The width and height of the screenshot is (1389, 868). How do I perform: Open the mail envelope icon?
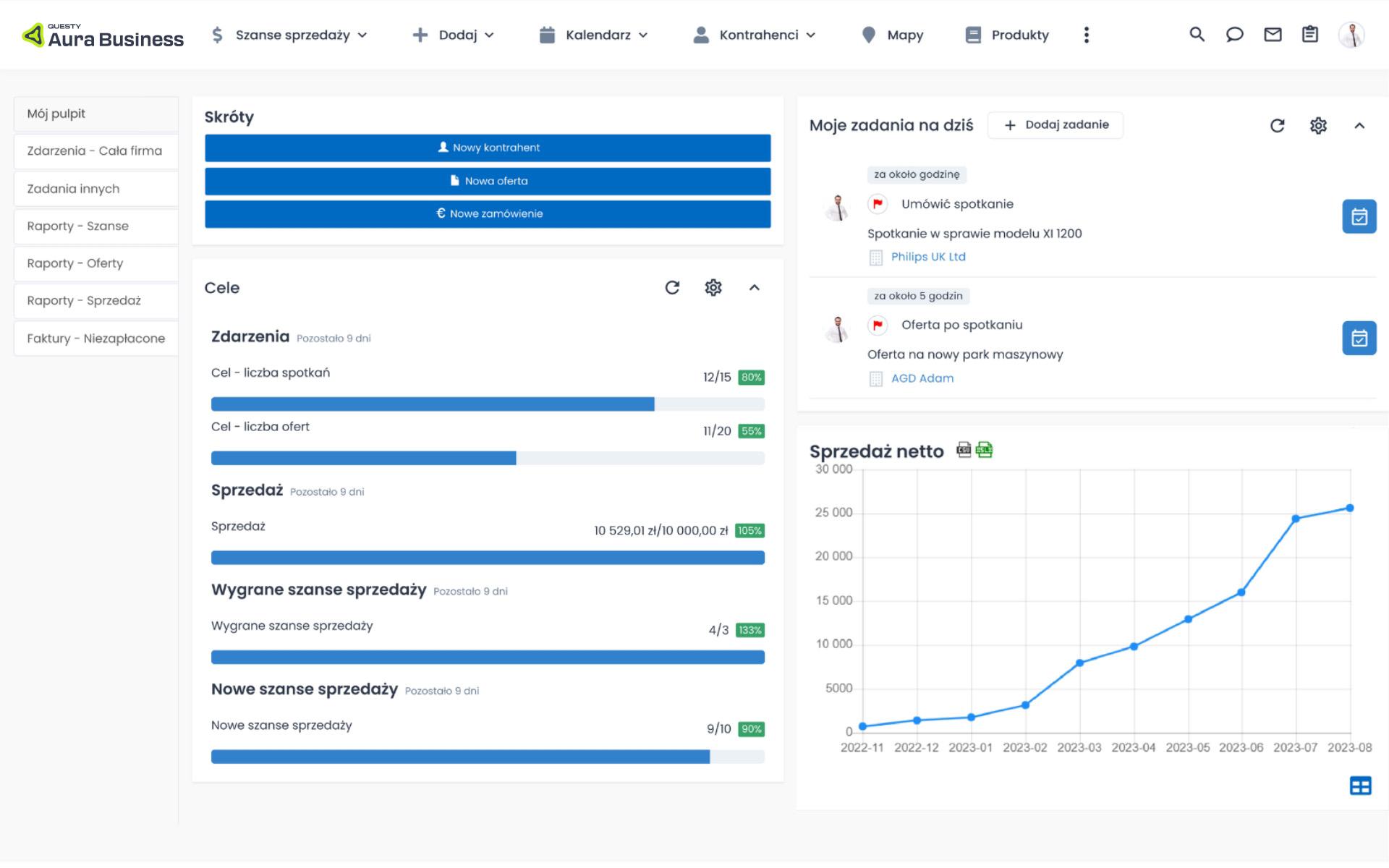[x=1273, y=34]
